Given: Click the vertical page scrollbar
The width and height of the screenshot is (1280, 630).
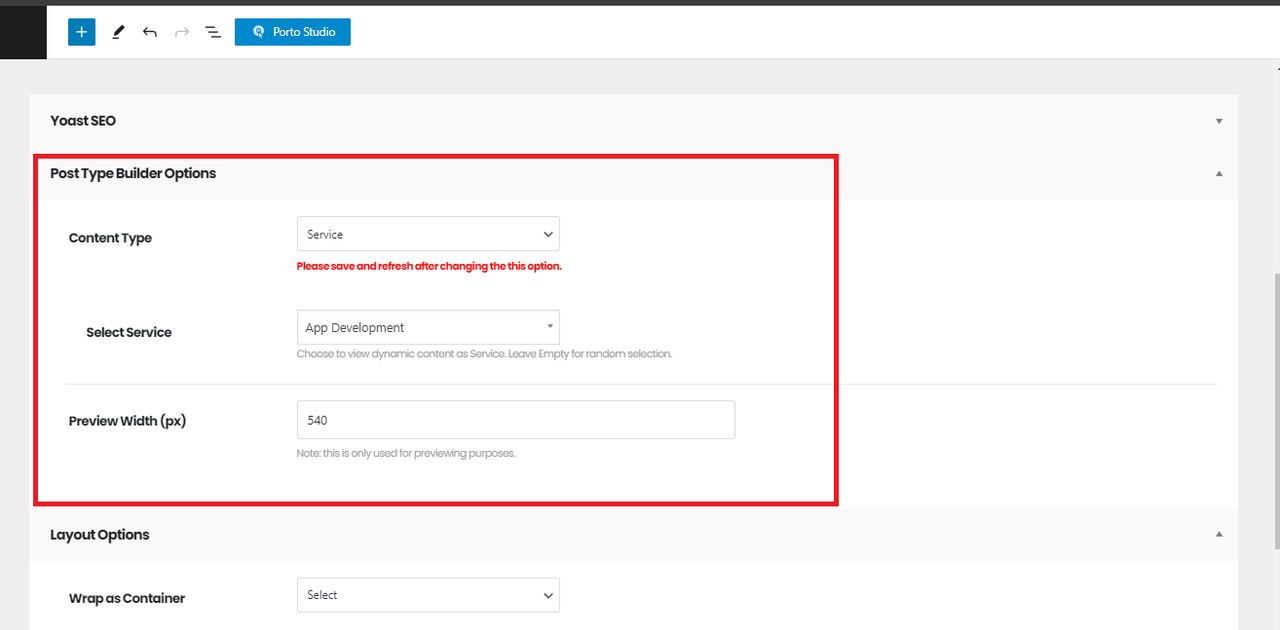Looking at the screenshot, I should coord(1277,412).
